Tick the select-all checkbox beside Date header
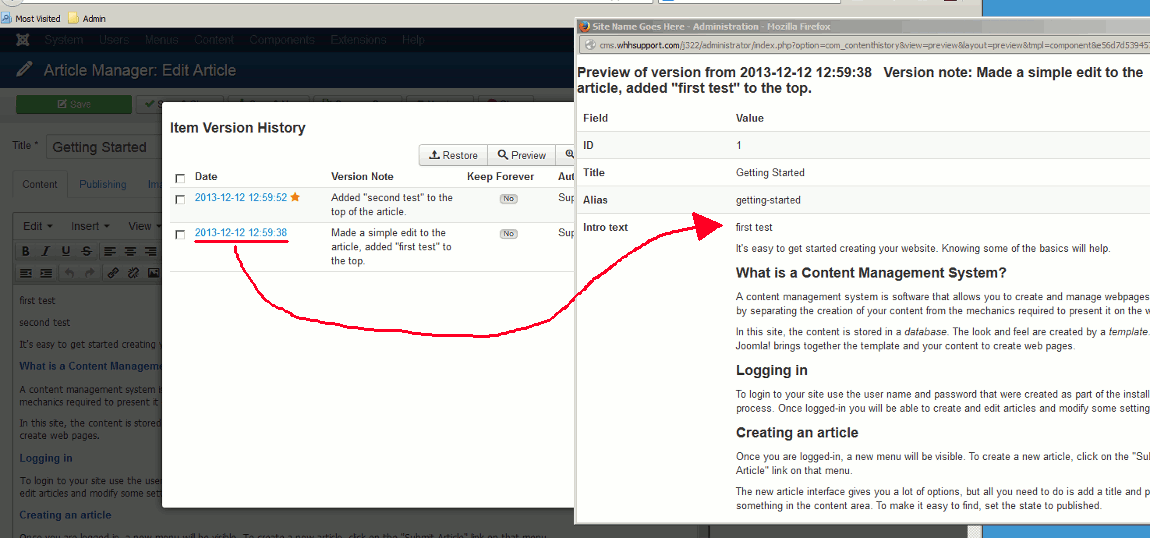This screenshot has width=1150, height=538. coord(180,177)
